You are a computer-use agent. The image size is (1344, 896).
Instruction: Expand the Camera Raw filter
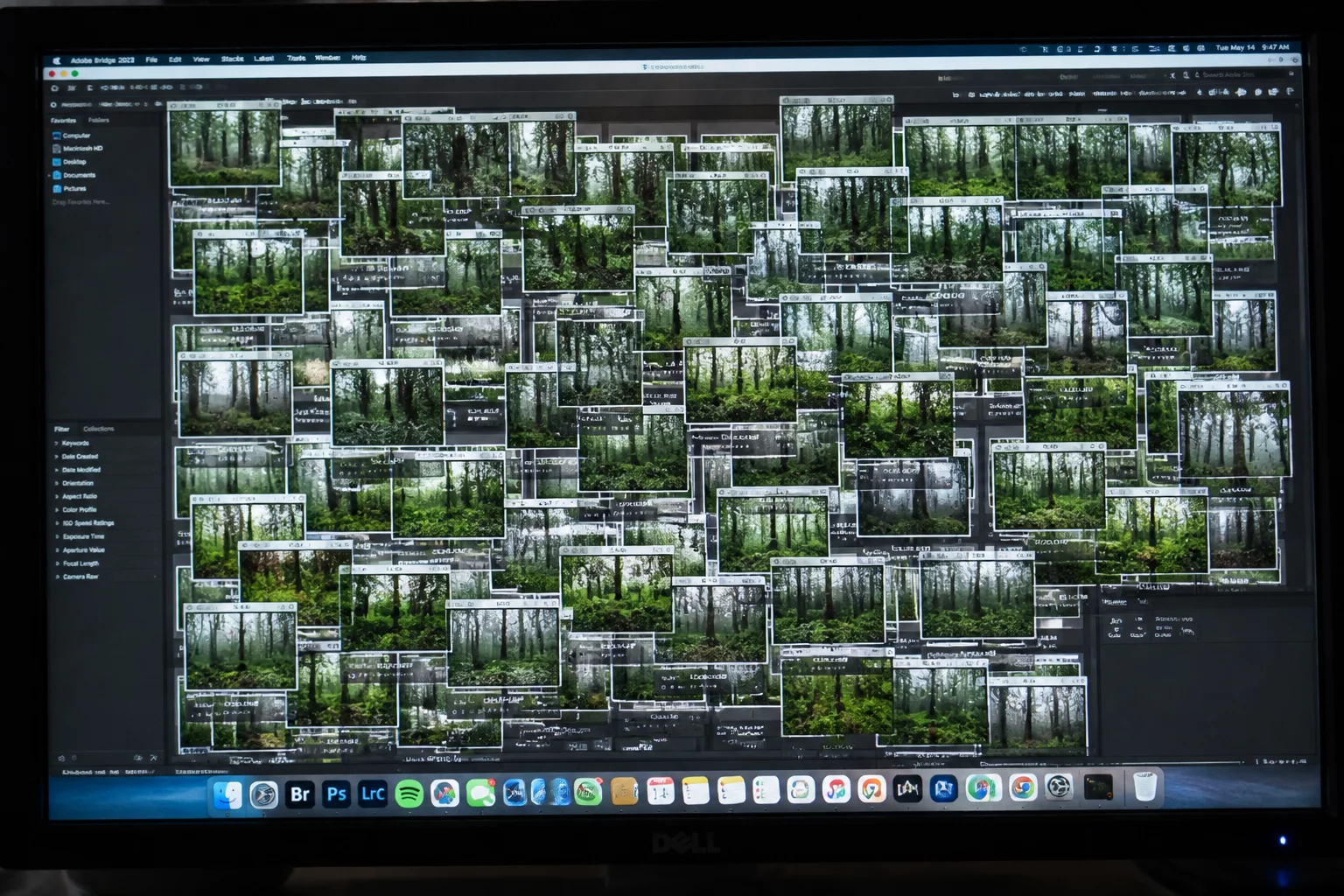point(57,577)
